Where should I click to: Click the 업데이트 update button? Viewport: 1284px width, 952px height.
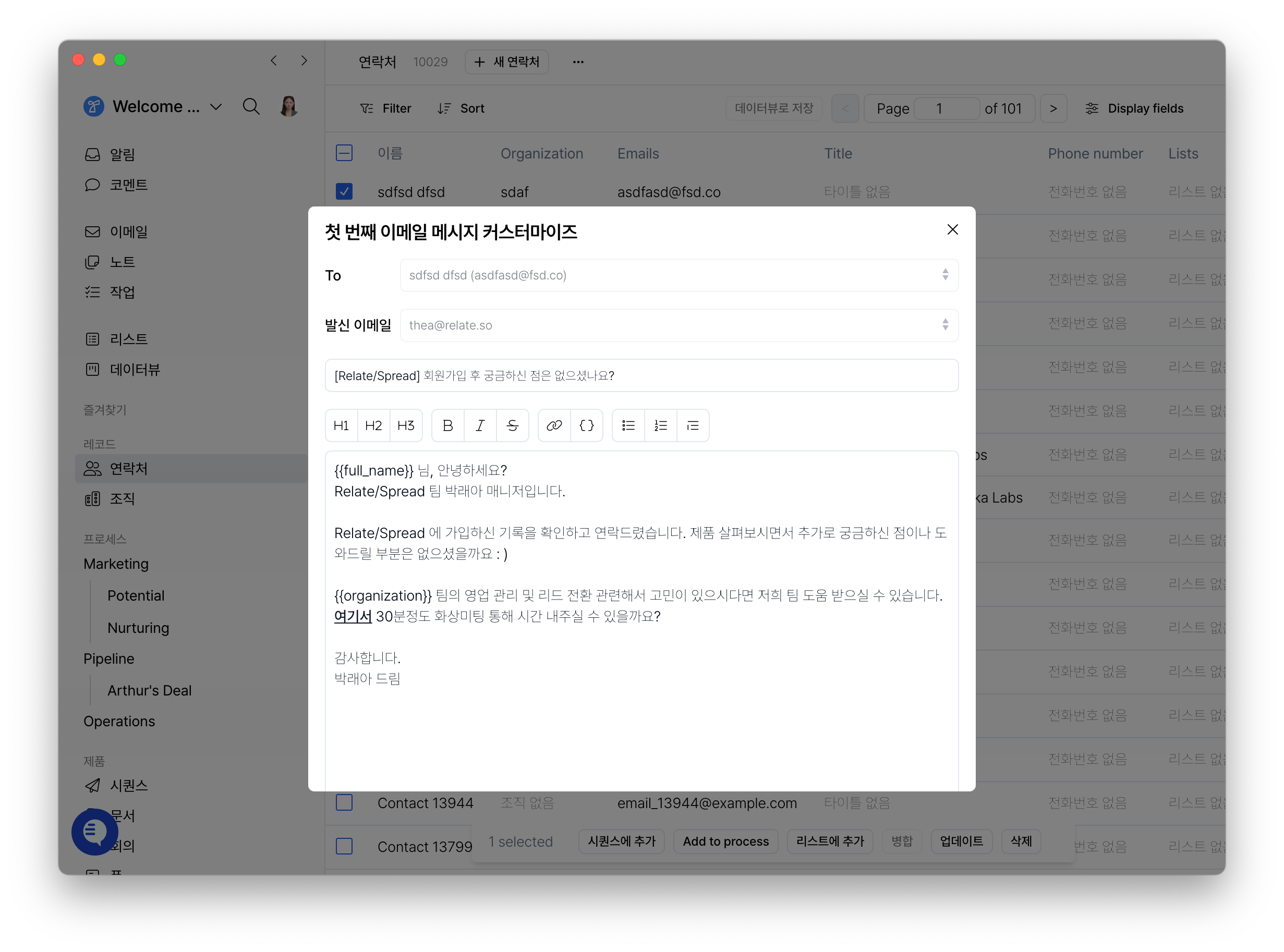(961, 841)
